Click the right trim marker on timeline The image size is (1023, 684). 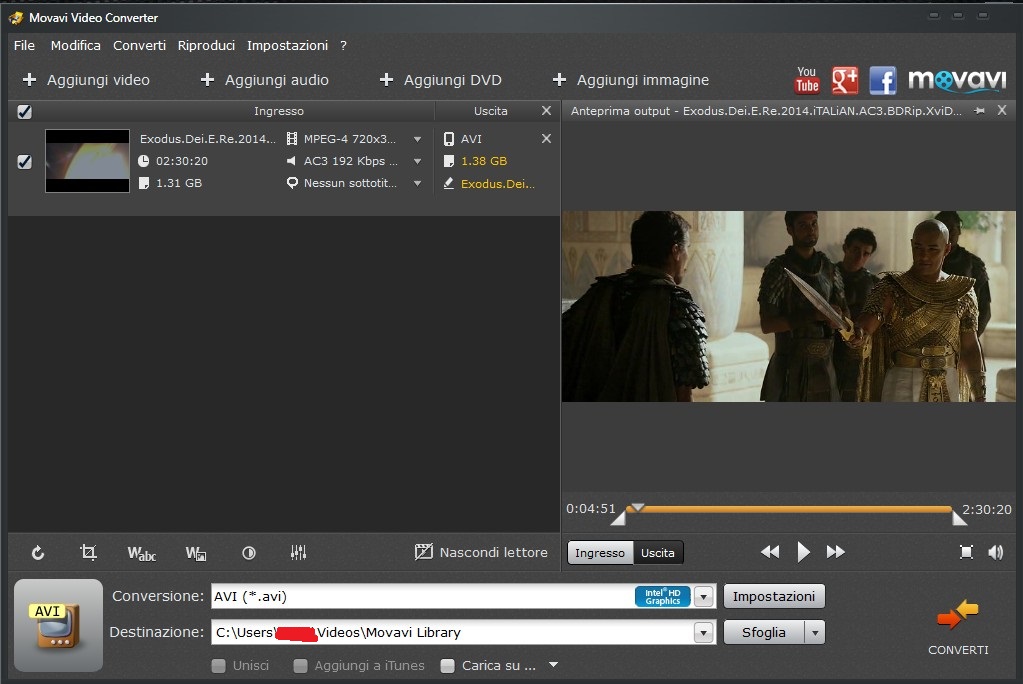[x=959, y=519]
